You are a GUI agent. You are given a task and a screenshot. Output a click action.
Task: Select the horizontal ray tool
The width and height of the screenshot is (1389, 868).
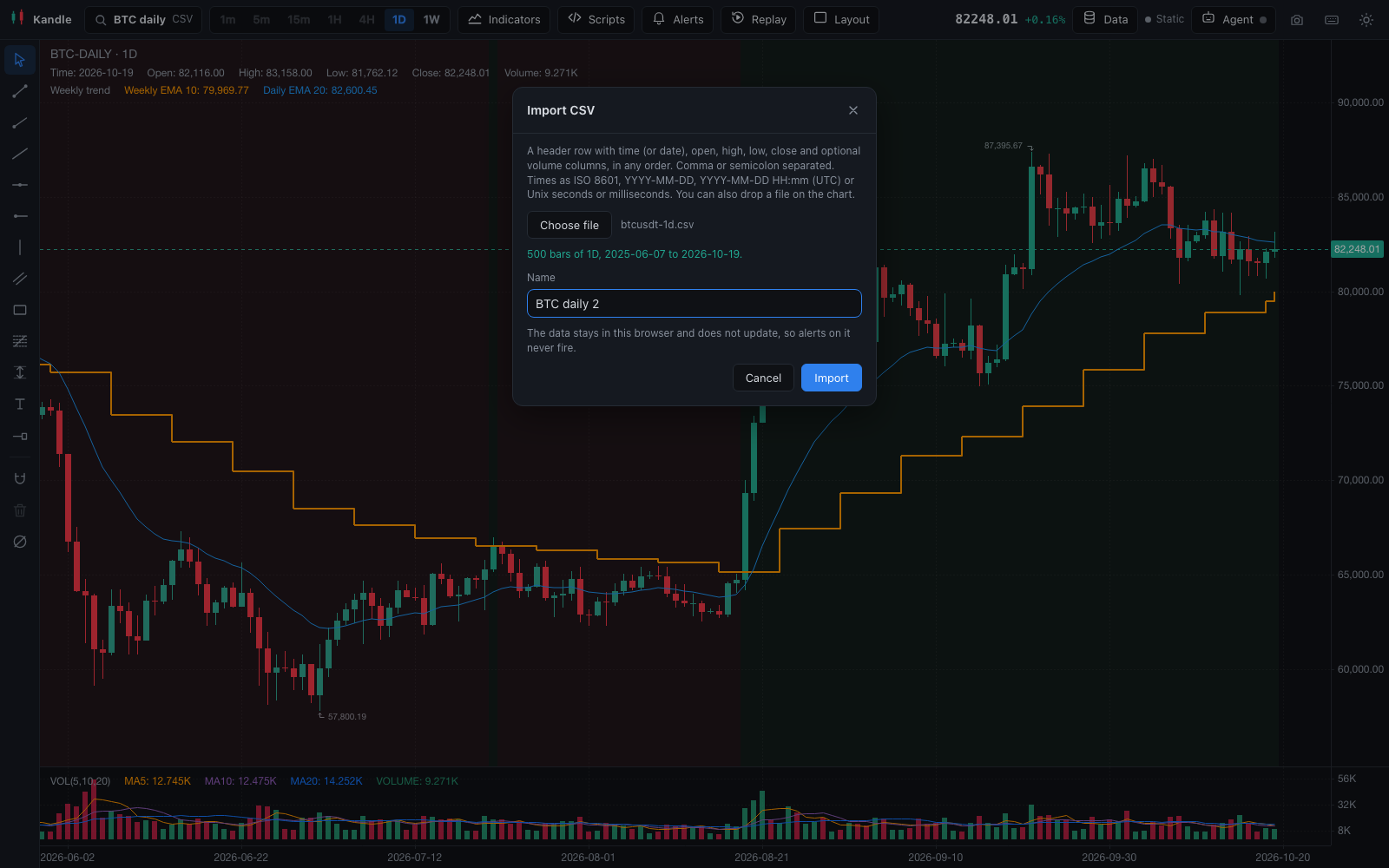point(20,216)
